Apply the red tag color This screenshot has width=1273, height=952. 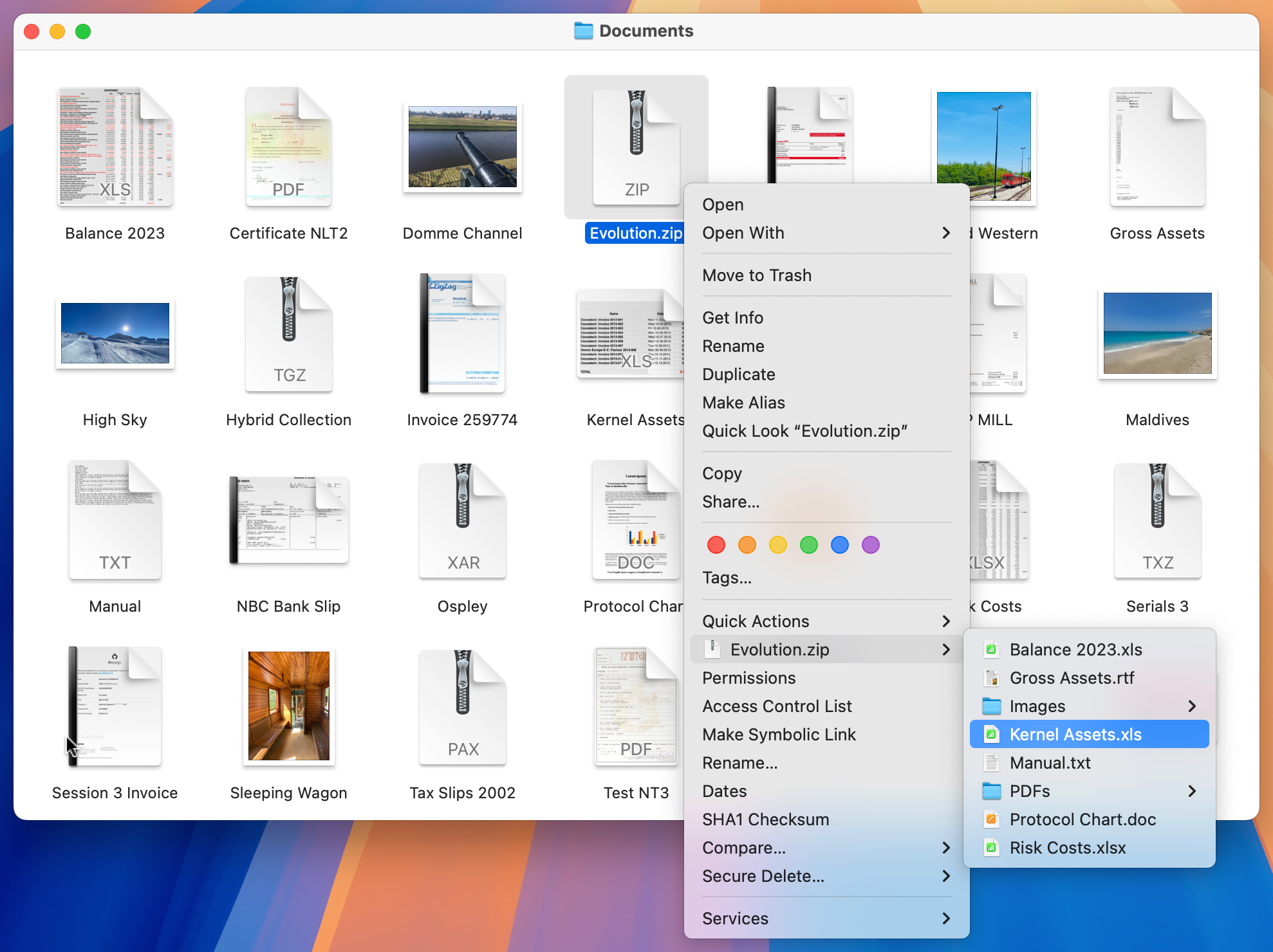(716, 545)
